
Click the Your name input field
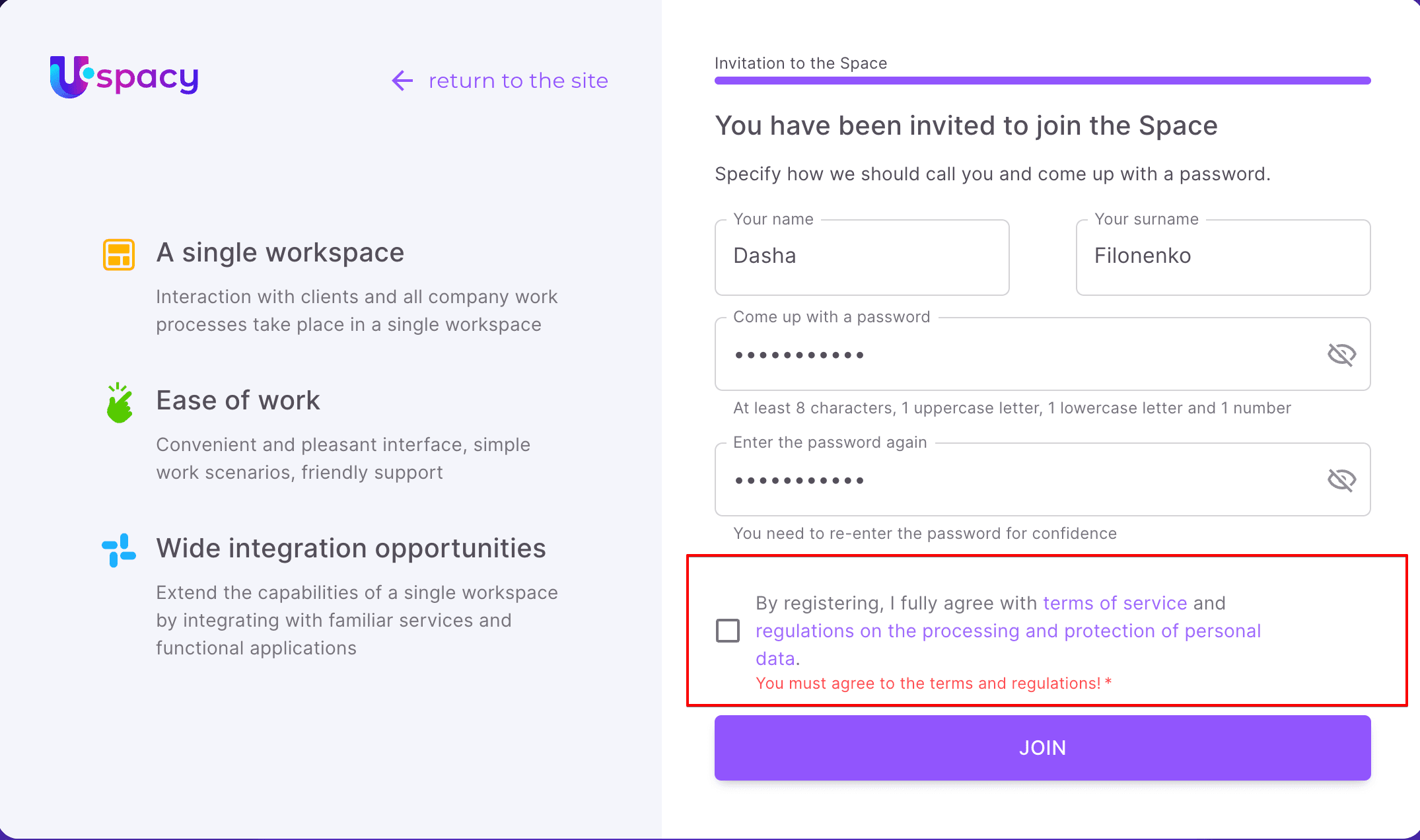pos(862,257)
